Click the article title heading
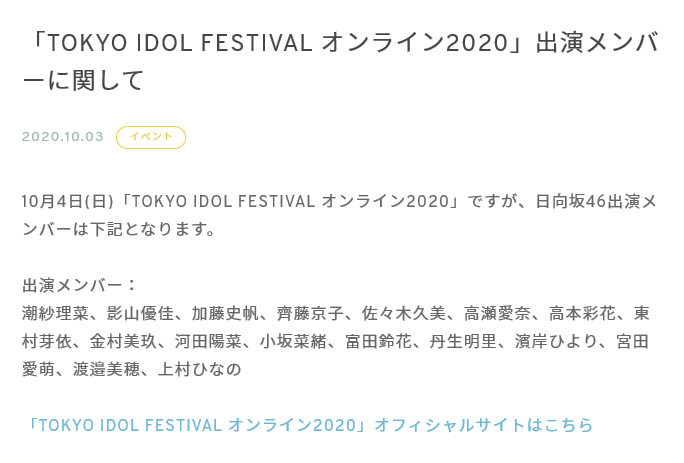Screen dimensions: 684x463 click(340, 61)
